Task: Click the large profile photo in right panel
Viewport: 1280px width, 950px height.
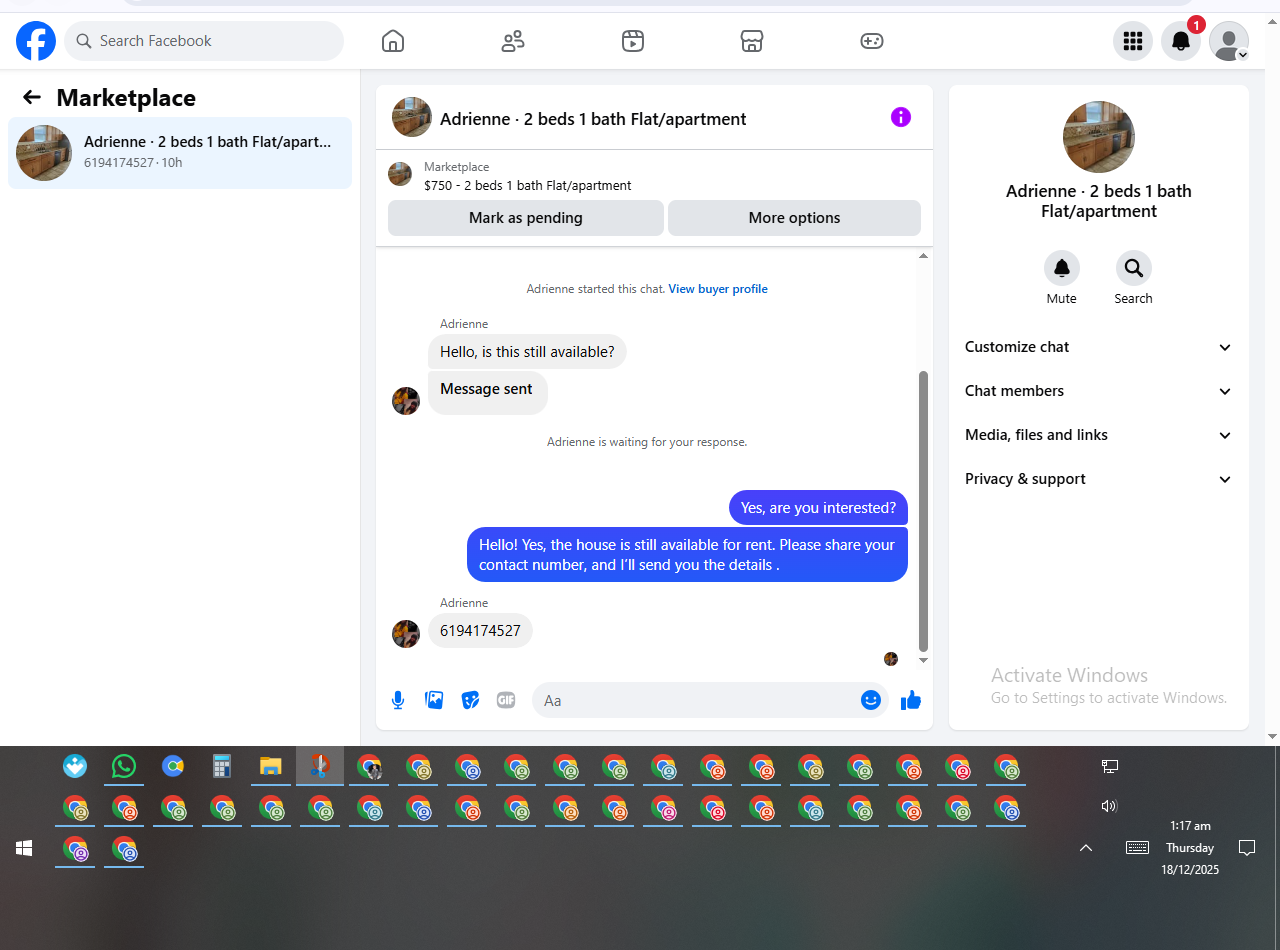Action: pos(1099,137)
